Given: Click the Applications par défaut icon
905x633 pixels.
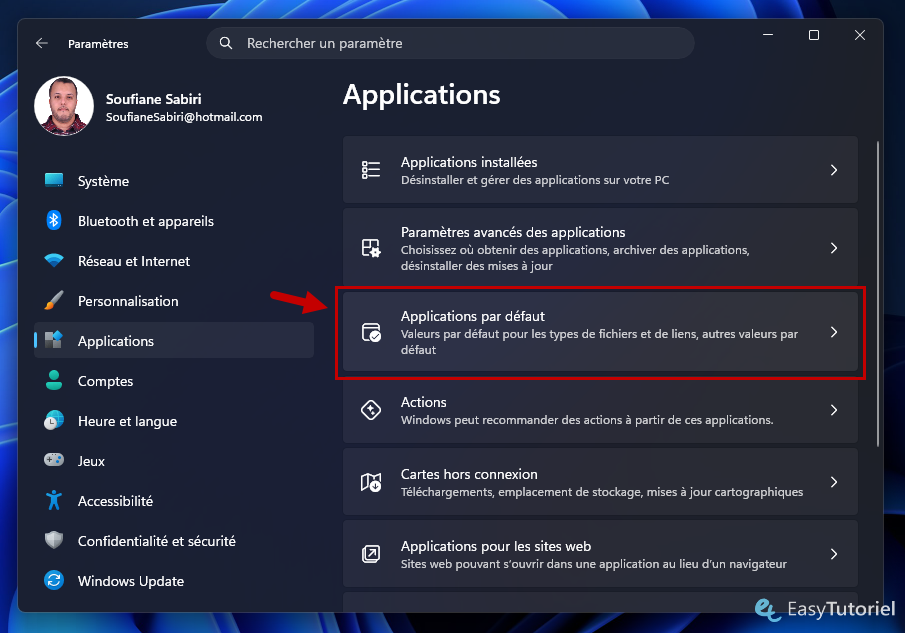Looking at the screenshot, I should 371,332.
